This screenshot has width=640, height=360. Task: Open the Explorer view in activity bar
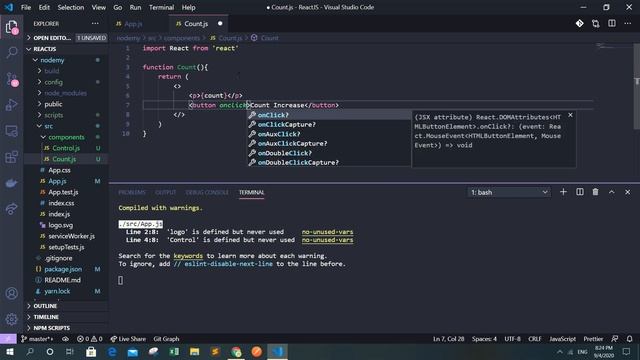[x=11, y=27]
